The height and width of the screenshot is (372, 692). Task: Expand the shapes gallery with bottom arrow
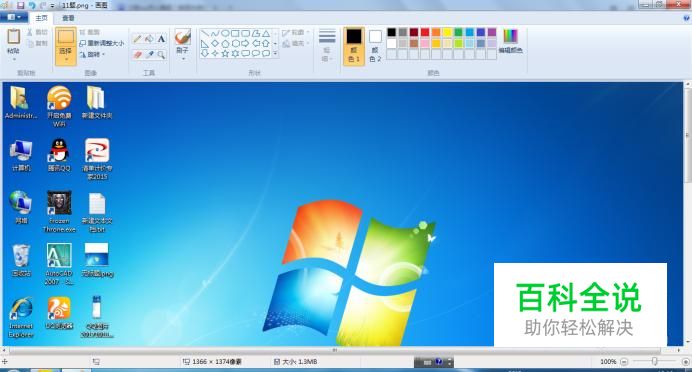point(275,53)
